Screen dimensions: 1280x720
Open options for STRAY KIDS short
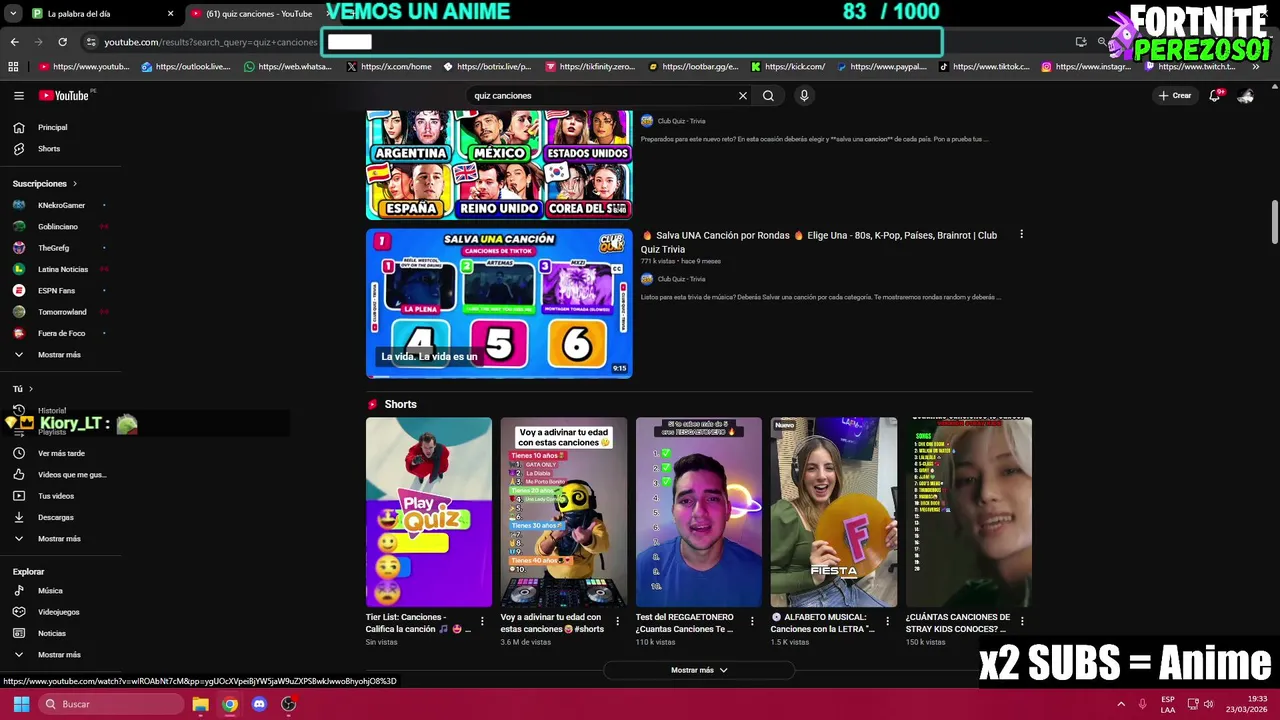1022,621
